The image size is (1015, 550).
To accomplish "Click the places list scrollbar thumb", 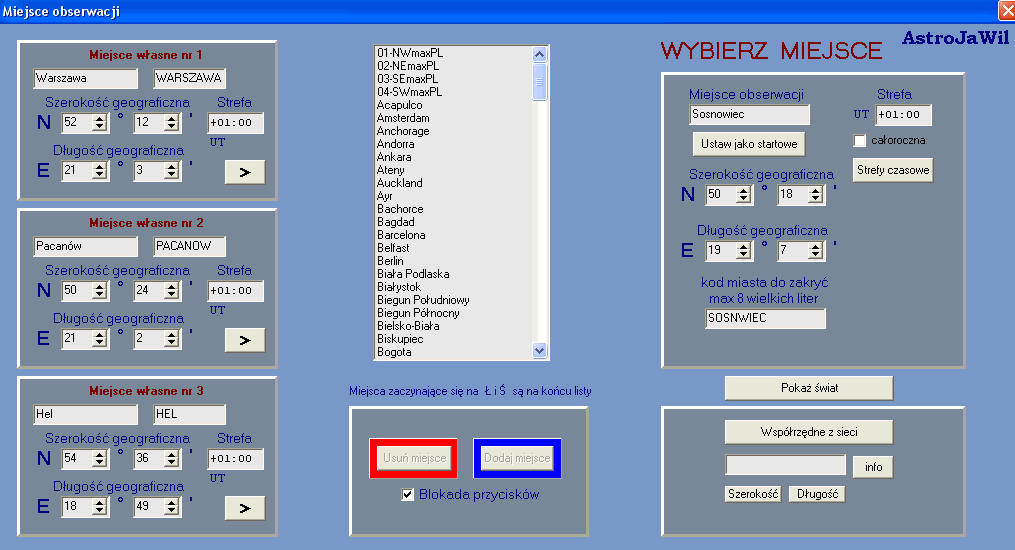I will (540, 82).
